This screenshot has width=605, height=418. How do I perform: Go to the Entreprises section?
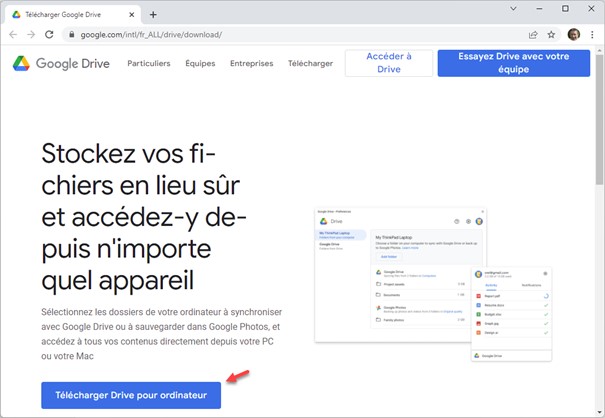[251, 63]
